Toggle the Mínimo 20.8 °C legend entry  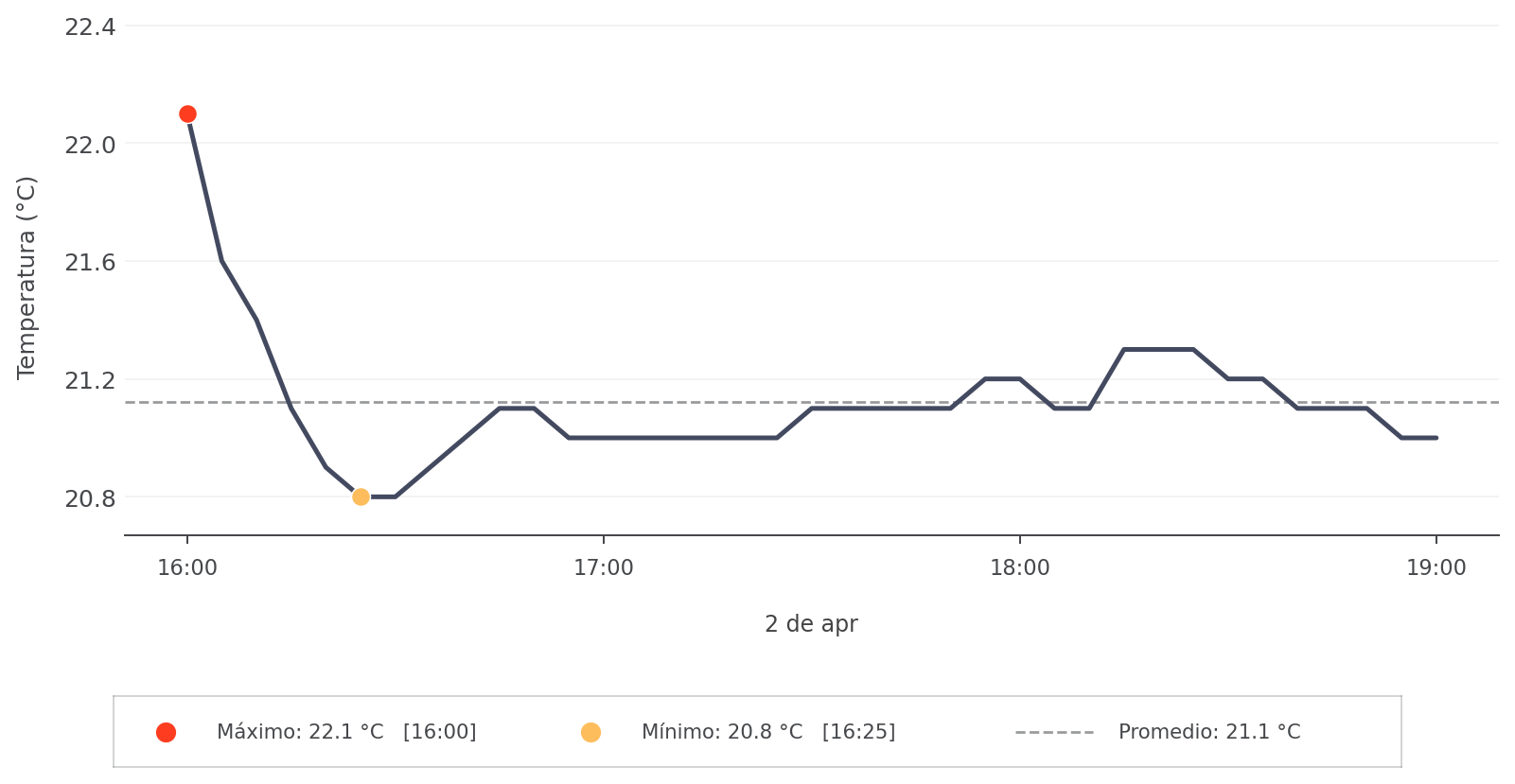point(767,732)
